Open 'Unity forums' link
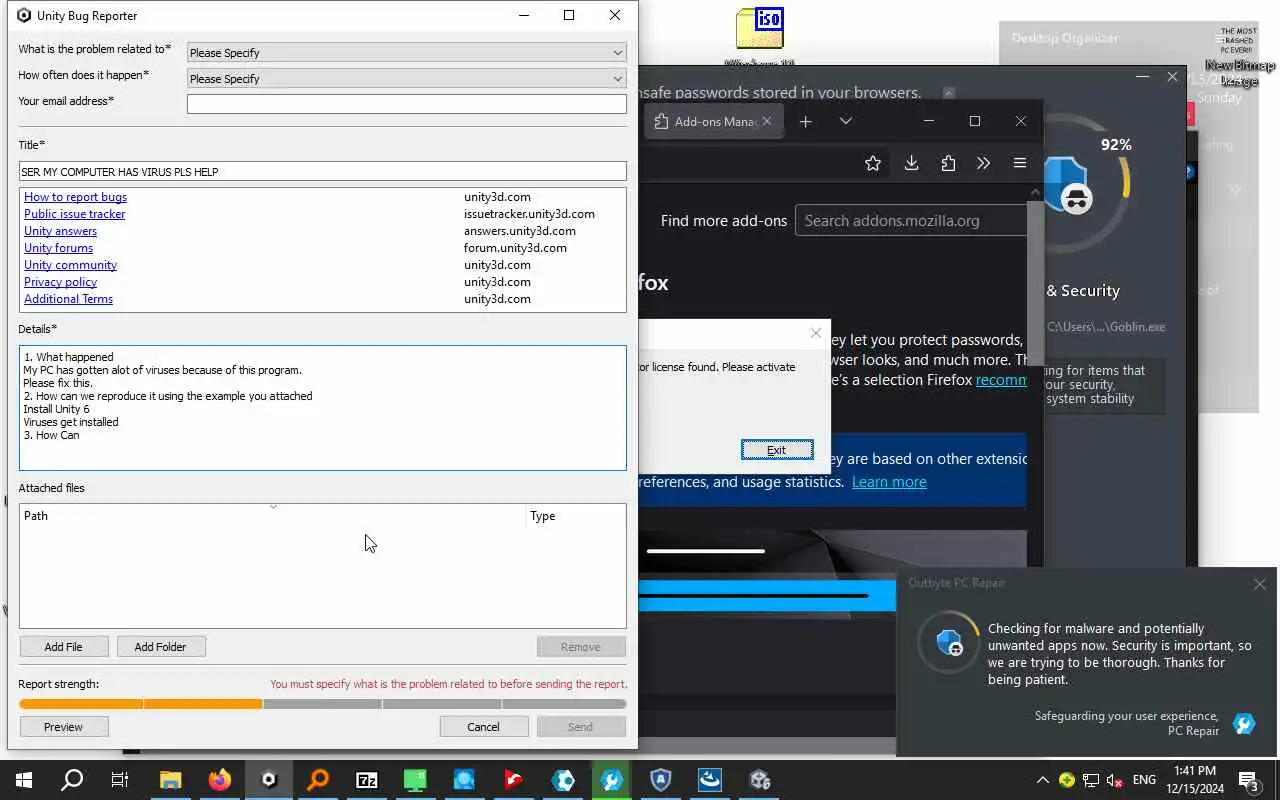 (58, 248)
